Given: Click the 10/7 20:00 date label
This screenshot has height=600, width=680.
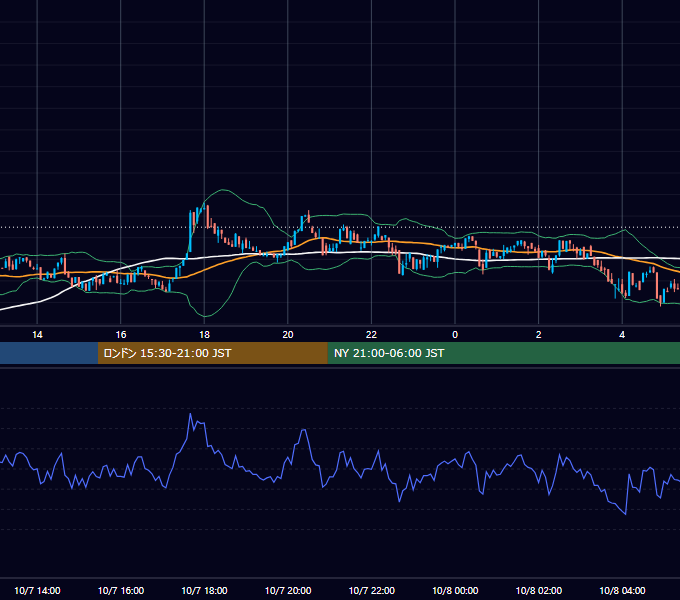Looking at the screenshot, I should pos(288,590).
